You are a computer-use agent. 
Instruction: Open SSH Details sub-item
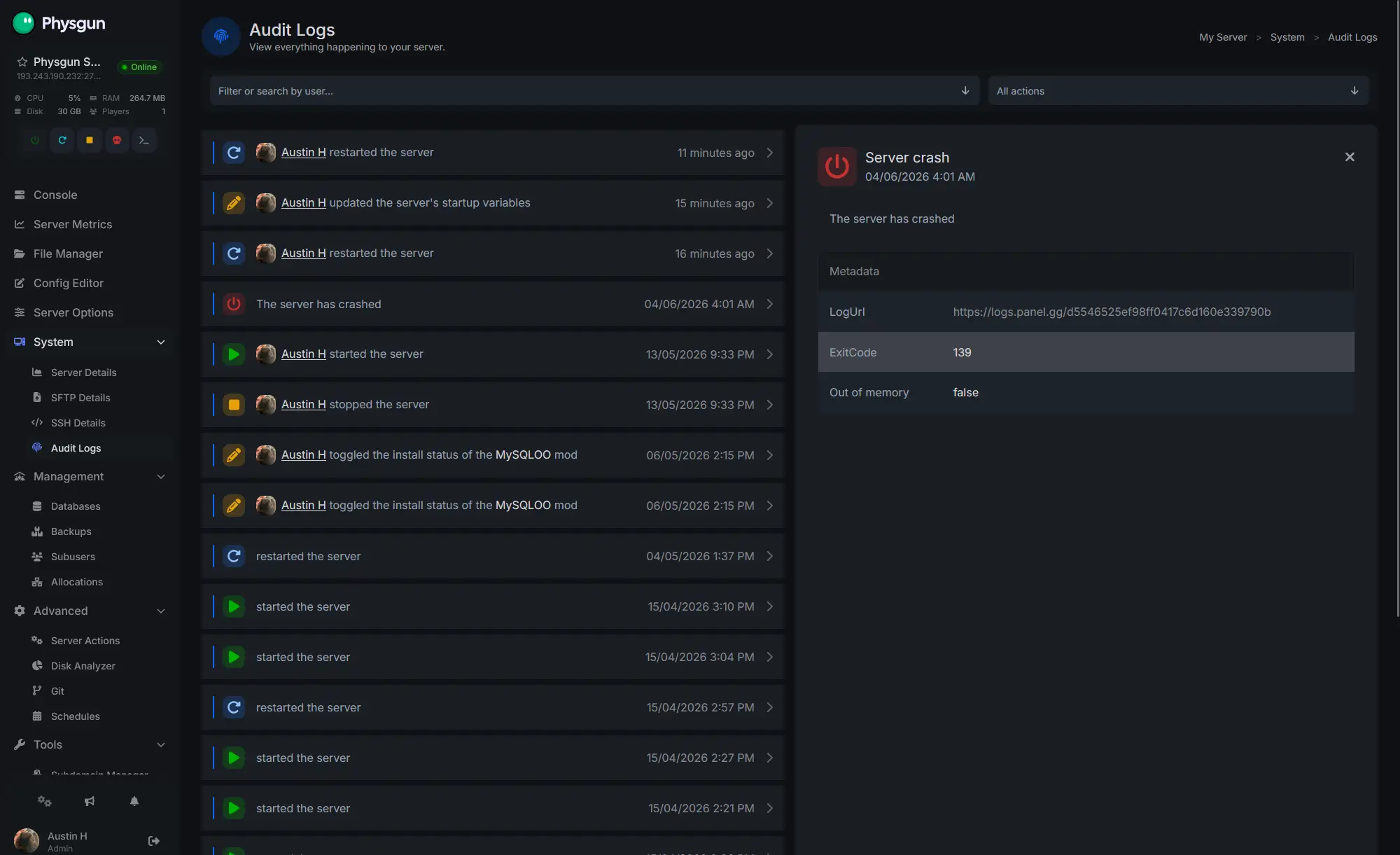point(78,423)
